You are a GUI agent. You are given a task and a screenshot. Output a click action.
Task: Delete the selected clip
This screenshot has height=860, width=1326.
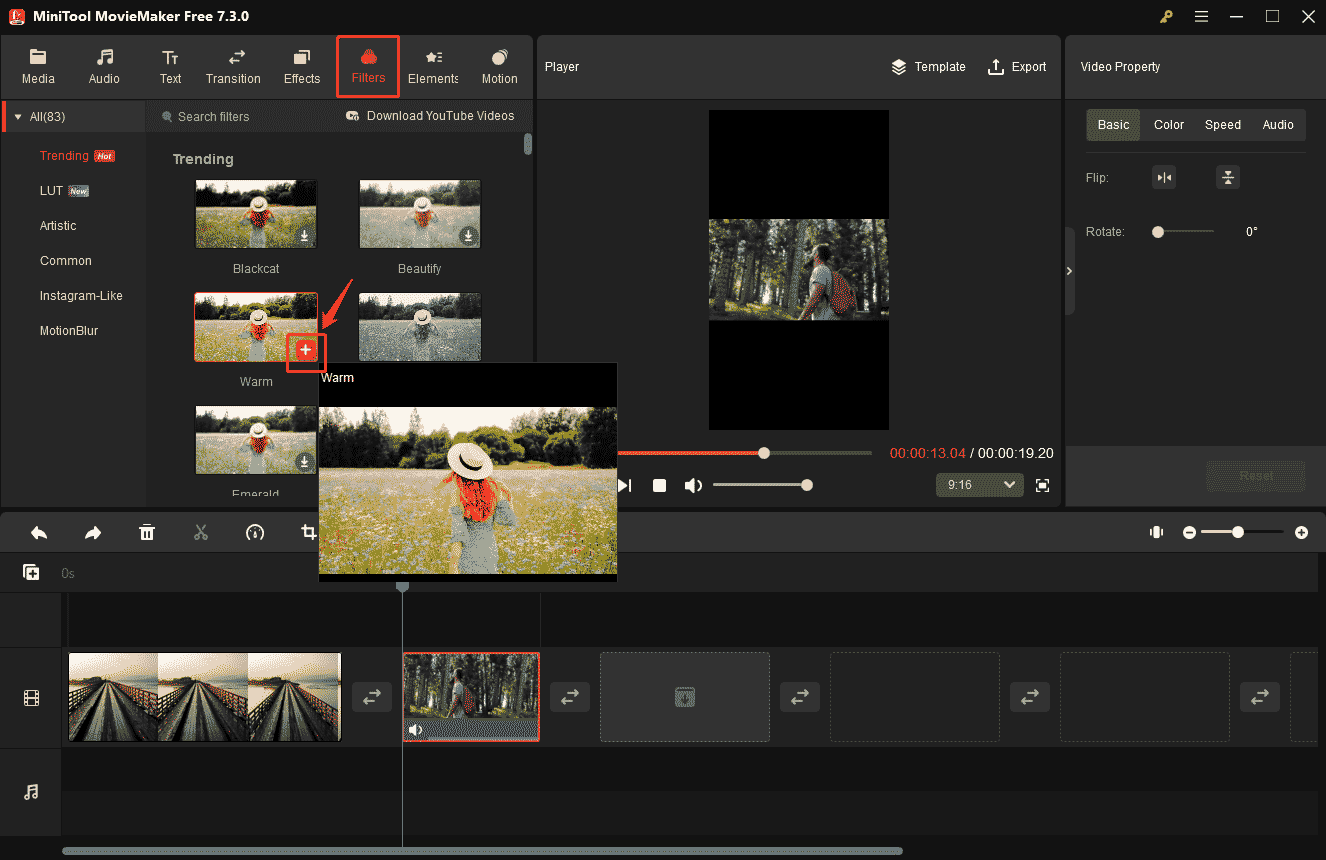coord(147,533)
